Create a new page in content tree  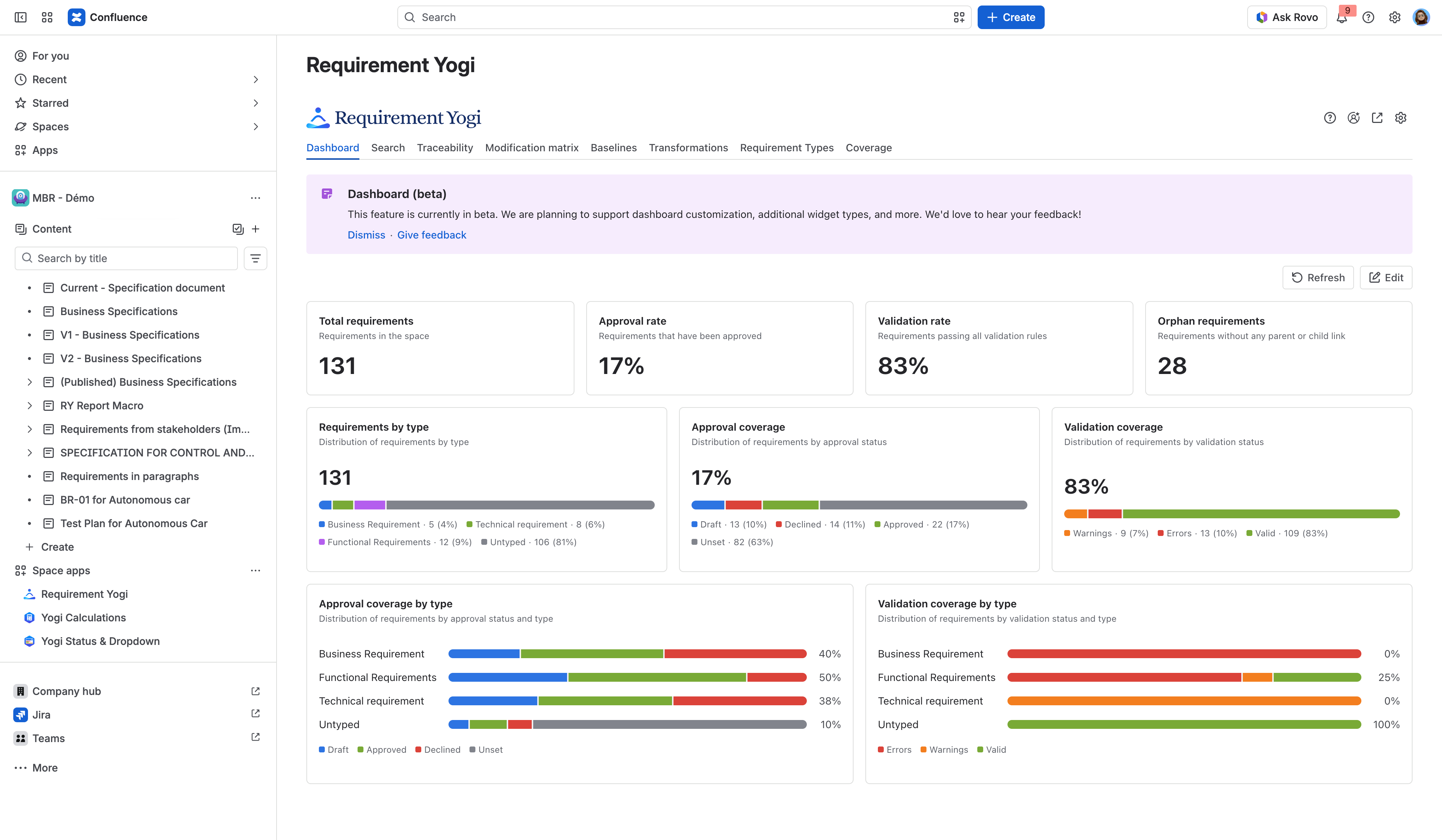[x=50, y=547]
